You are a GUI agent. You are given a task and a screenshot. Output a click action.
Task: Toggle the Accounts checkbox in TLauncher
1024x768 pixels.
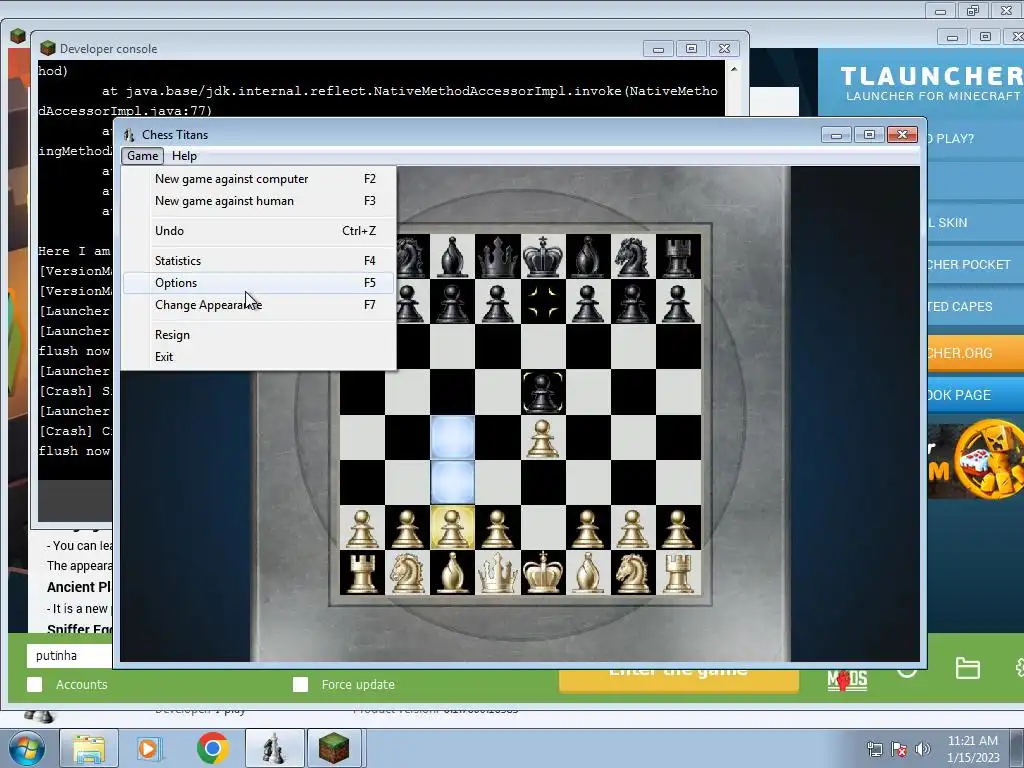pos(35,684)
